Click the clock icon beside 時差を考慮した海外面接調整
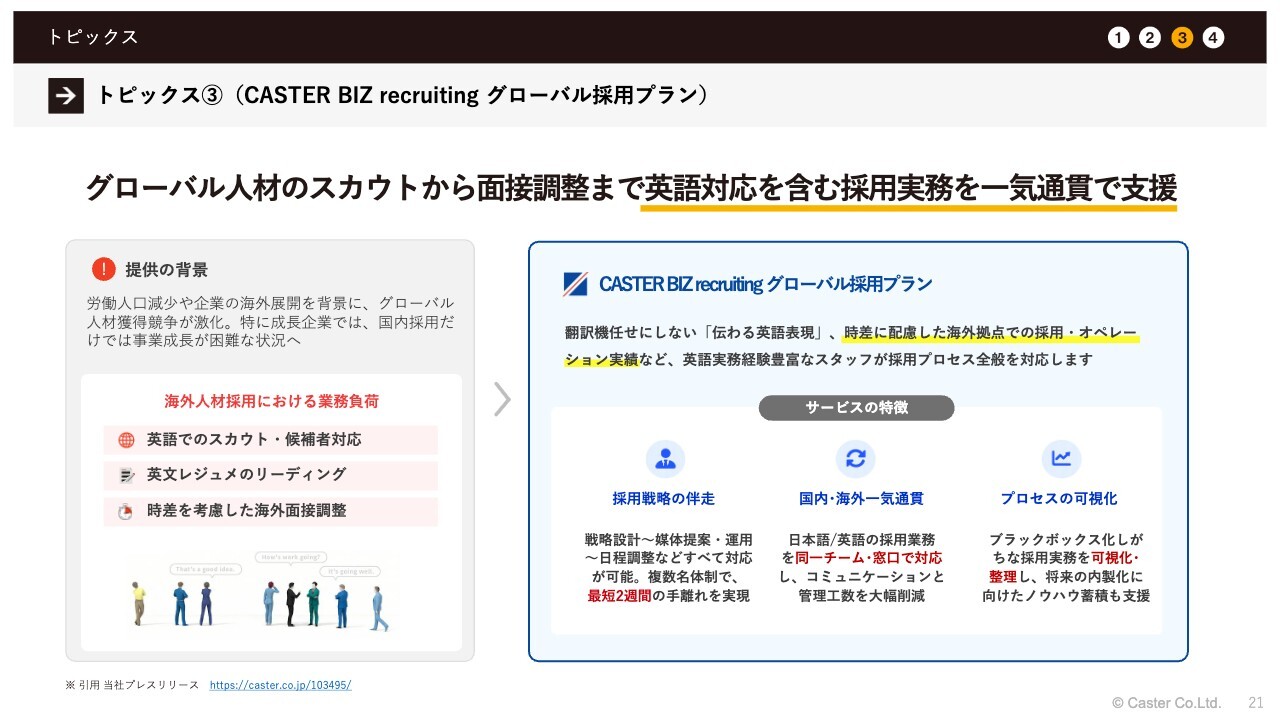The height and width of the screenshot is (720, 1280). (126, 512)
